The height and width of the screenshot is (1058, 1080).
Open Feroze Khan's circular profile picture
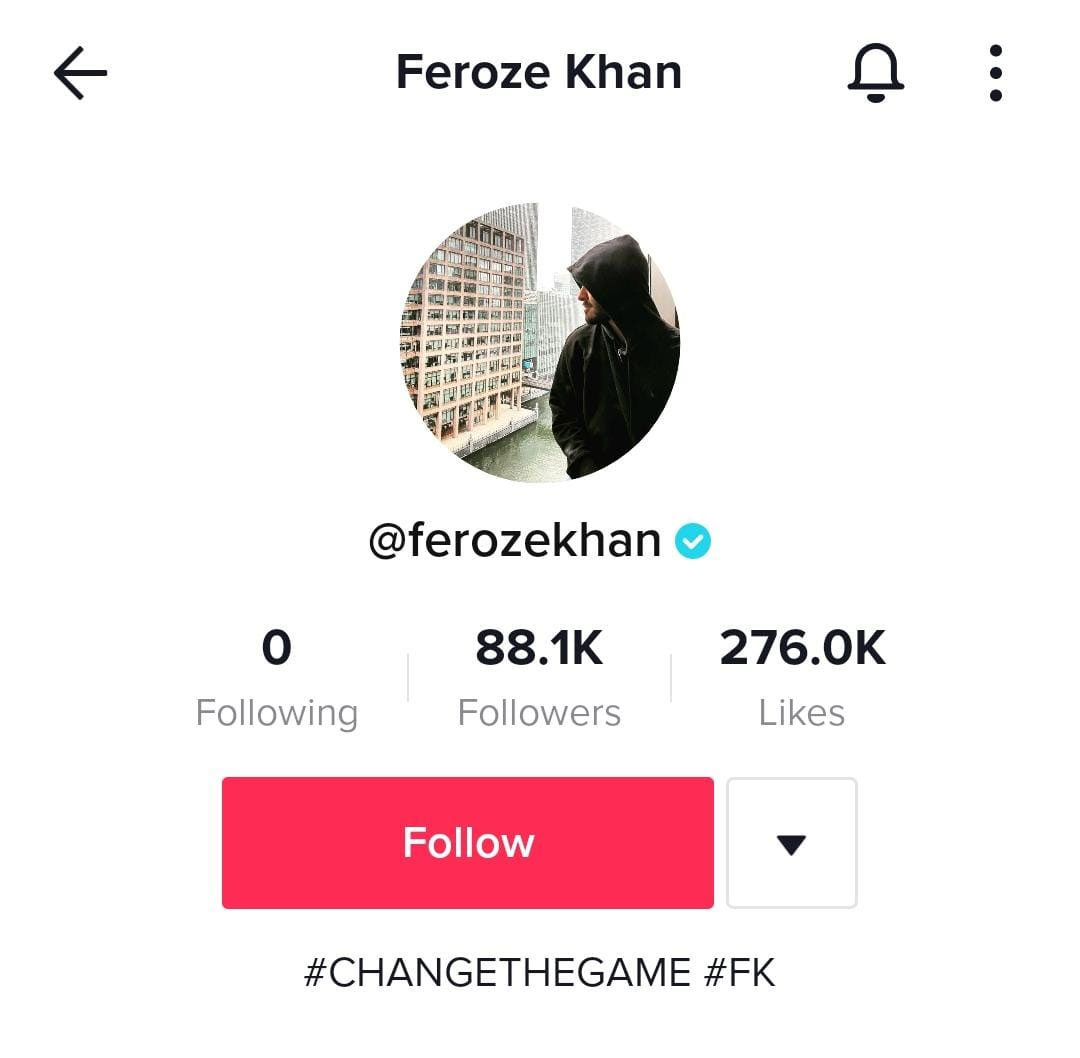(540, 342)
